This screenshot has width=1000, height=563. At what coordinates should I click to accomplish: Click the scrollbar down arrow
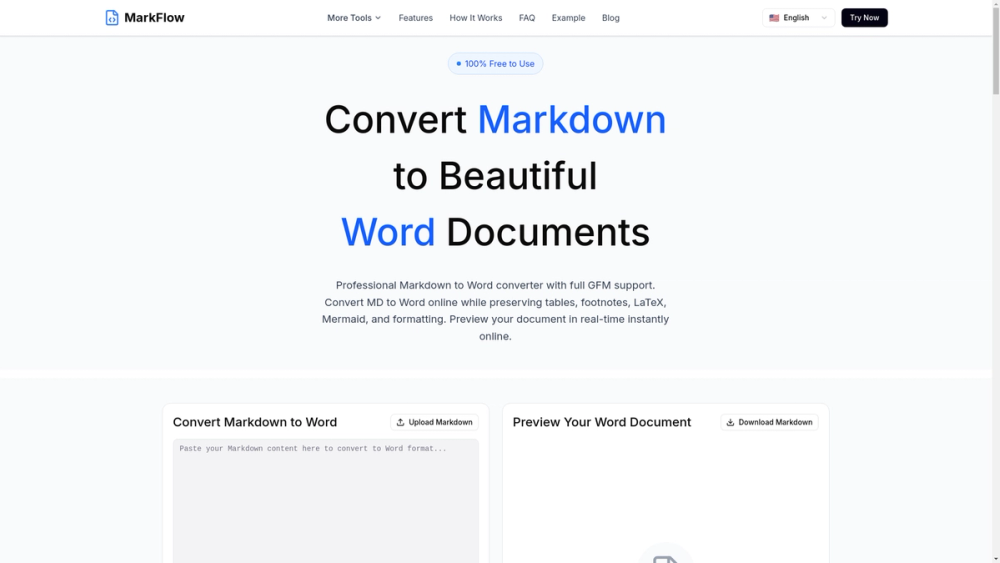[x=996, y=559]
